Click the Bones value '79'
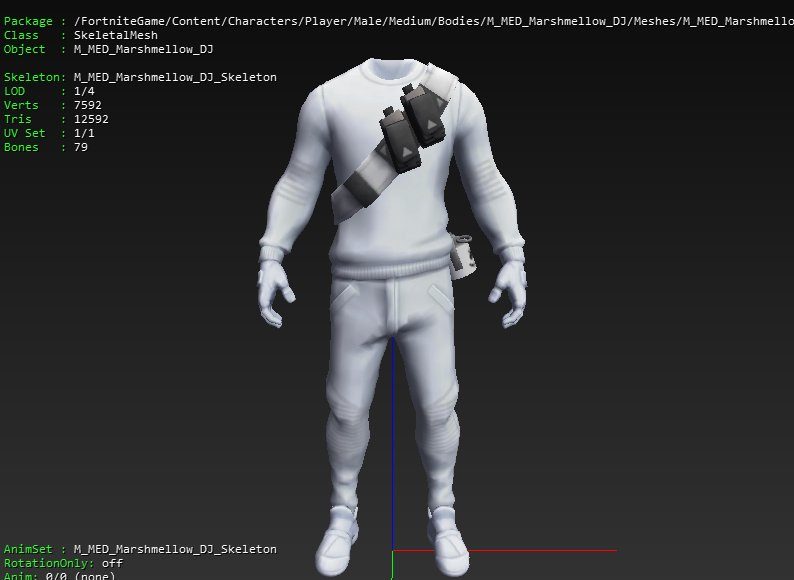The image size is (794, 580). pos(81,147)
